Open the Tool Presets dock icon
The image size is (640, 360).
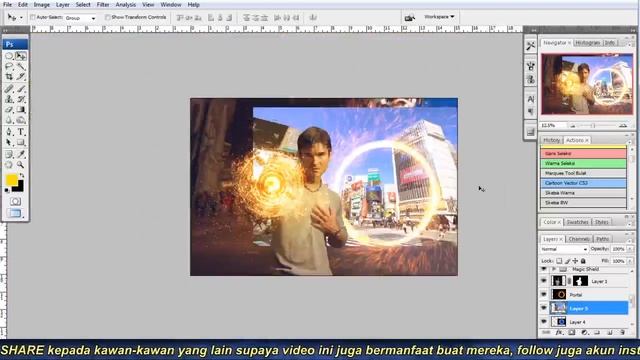(x=530, y=46)
